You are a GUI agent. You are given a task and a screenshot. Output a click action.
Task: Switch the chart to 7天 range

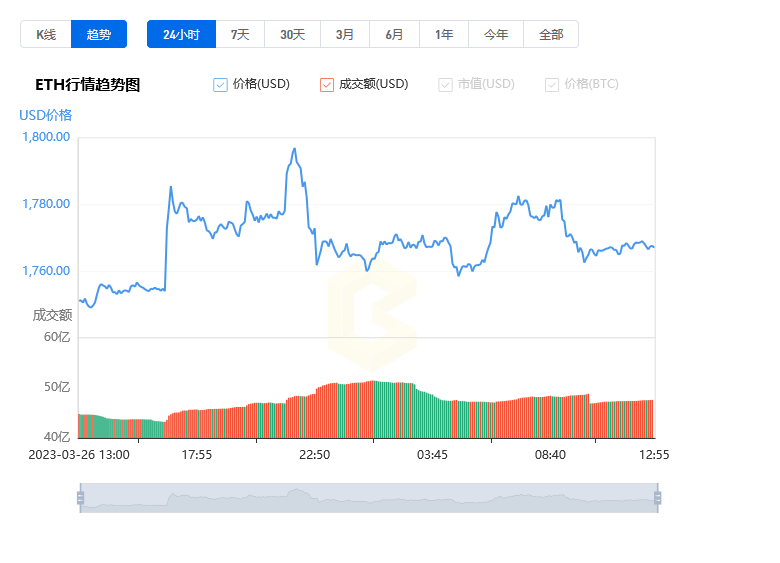coord(240,34)
